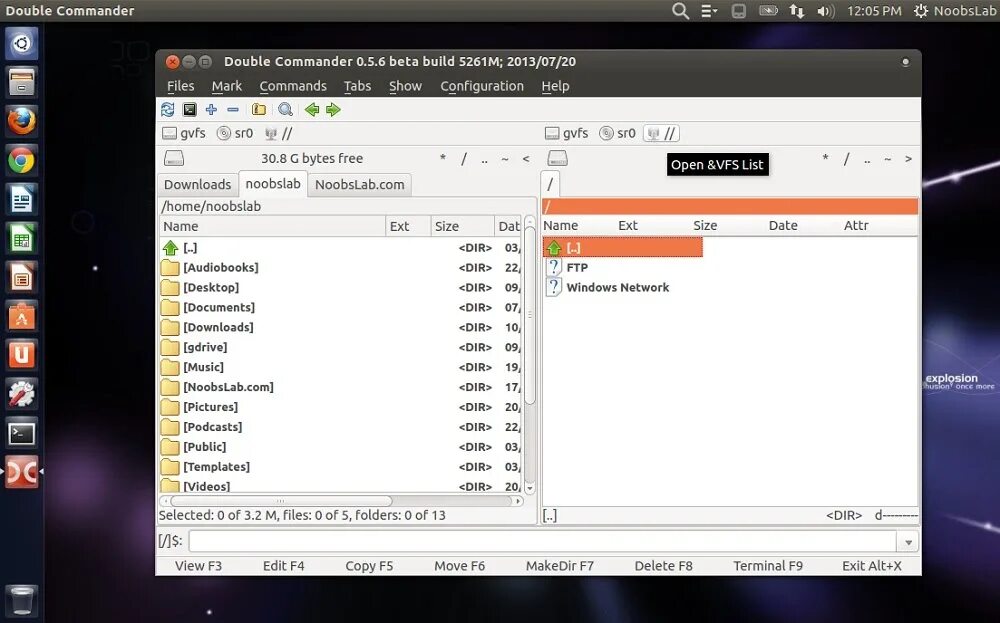
Task: Open terminal via toolbar icon
Action: pos(189,110)
